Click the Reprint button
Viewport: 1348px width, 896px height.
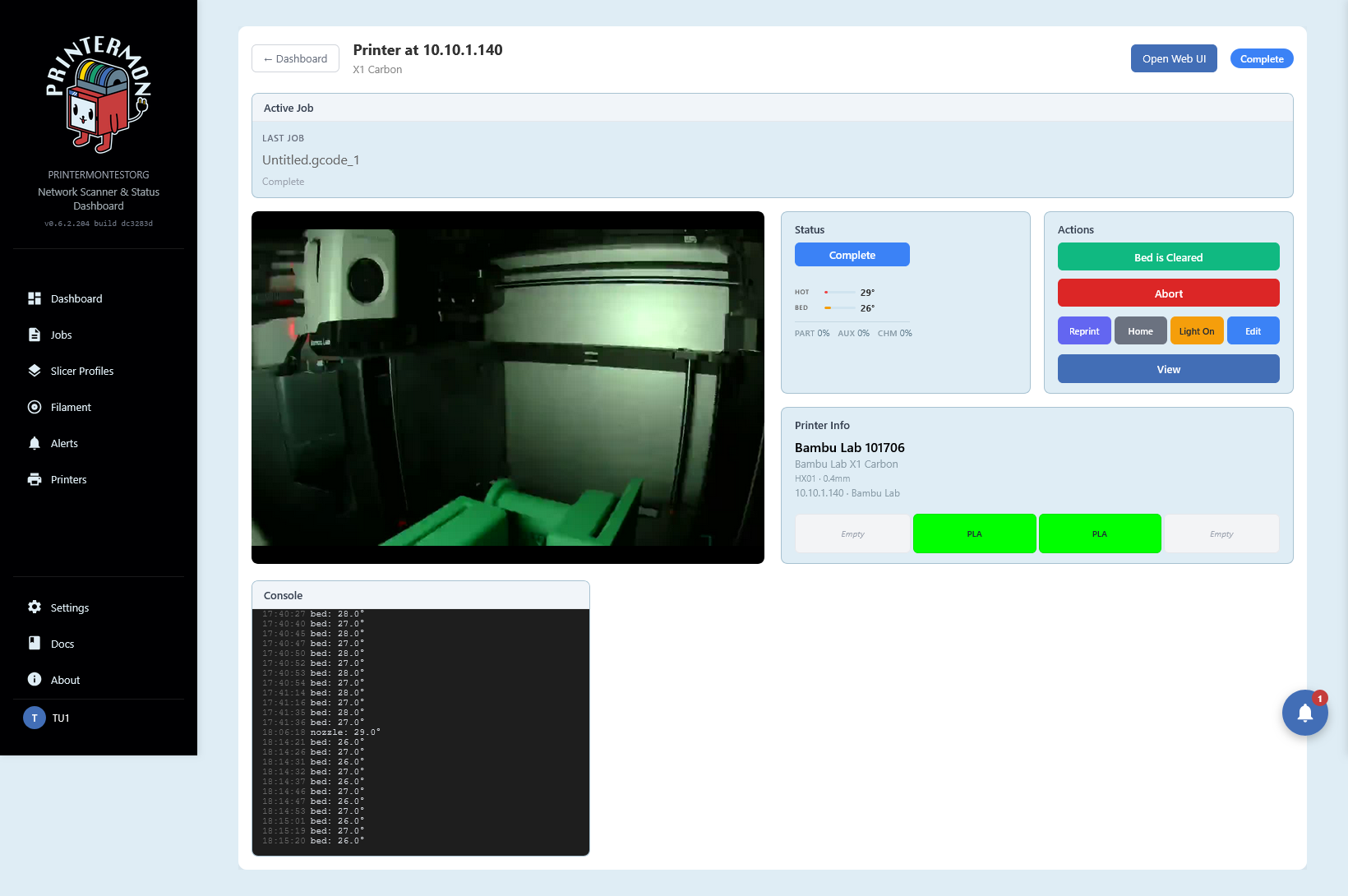1083,331
